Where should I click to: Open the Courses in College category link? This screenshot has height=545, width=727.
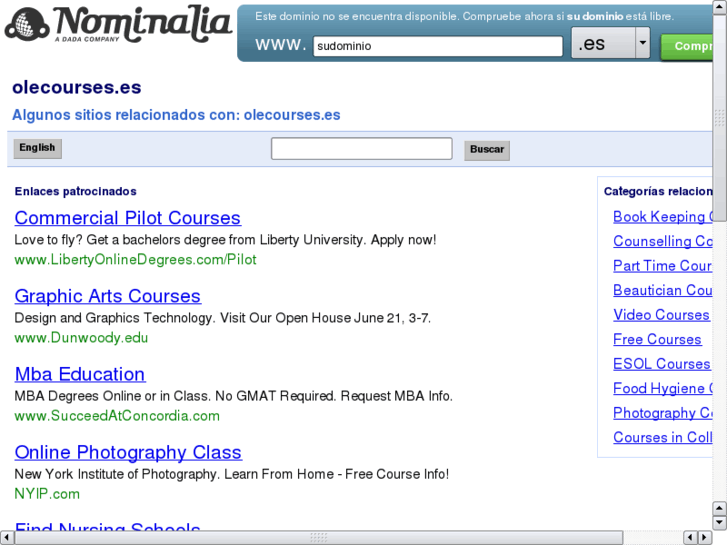(663, 438)
